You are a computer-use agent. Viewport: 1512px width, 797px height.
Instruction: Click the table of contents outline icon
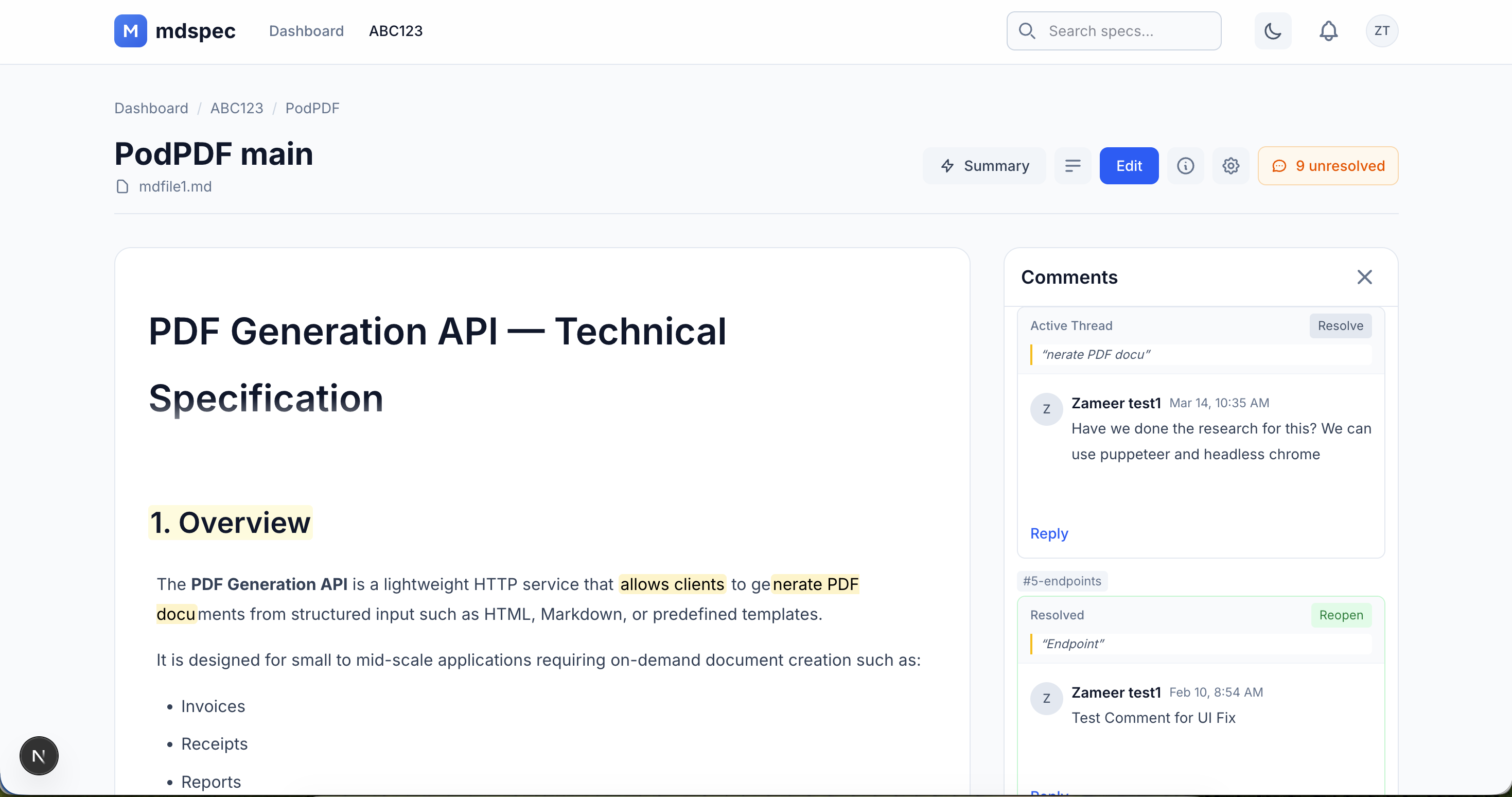click(1073, 166)
